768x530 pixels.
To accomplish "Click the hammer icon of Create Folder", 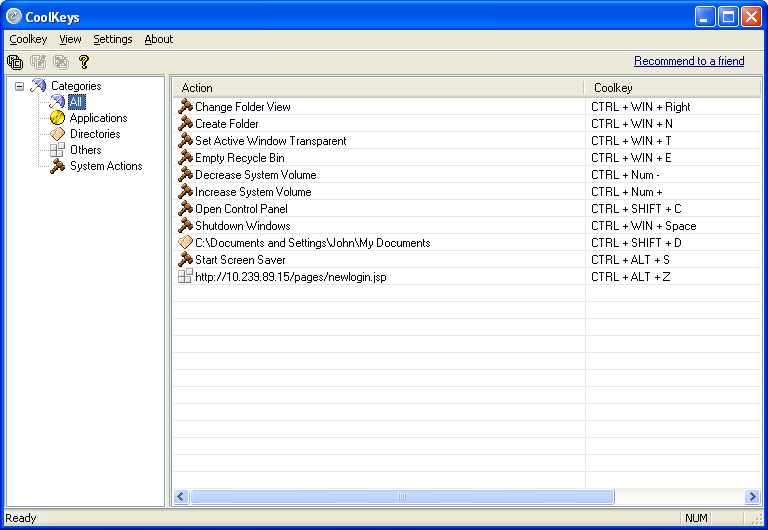I will 185,123.
